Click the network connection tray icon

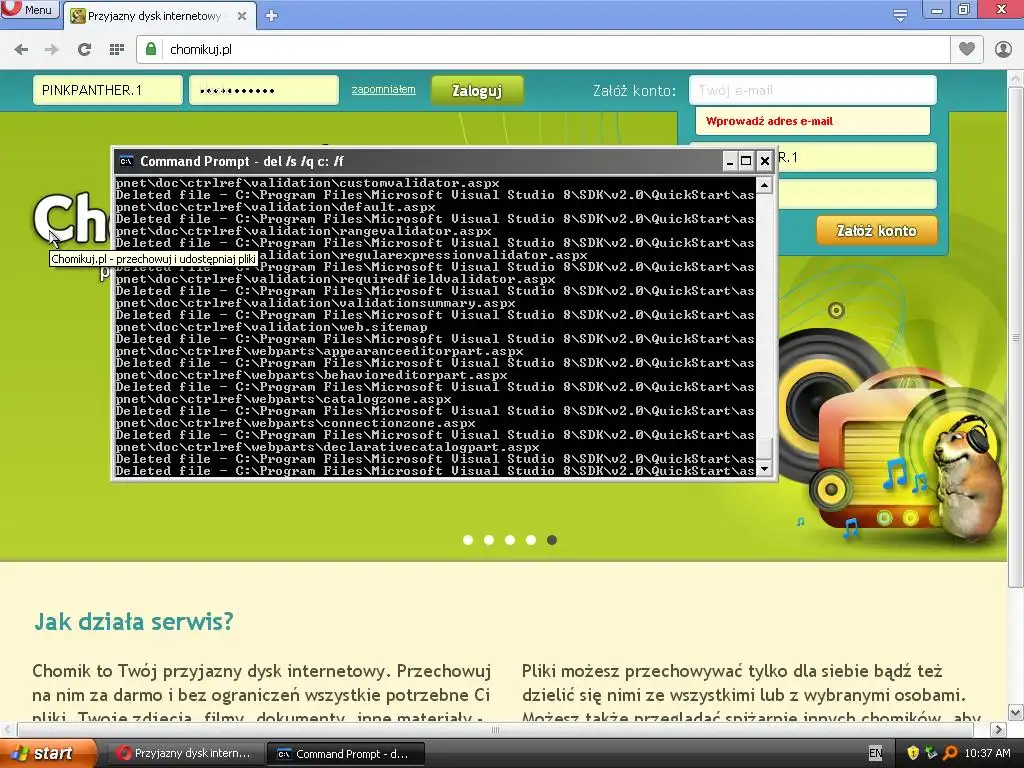931,753
